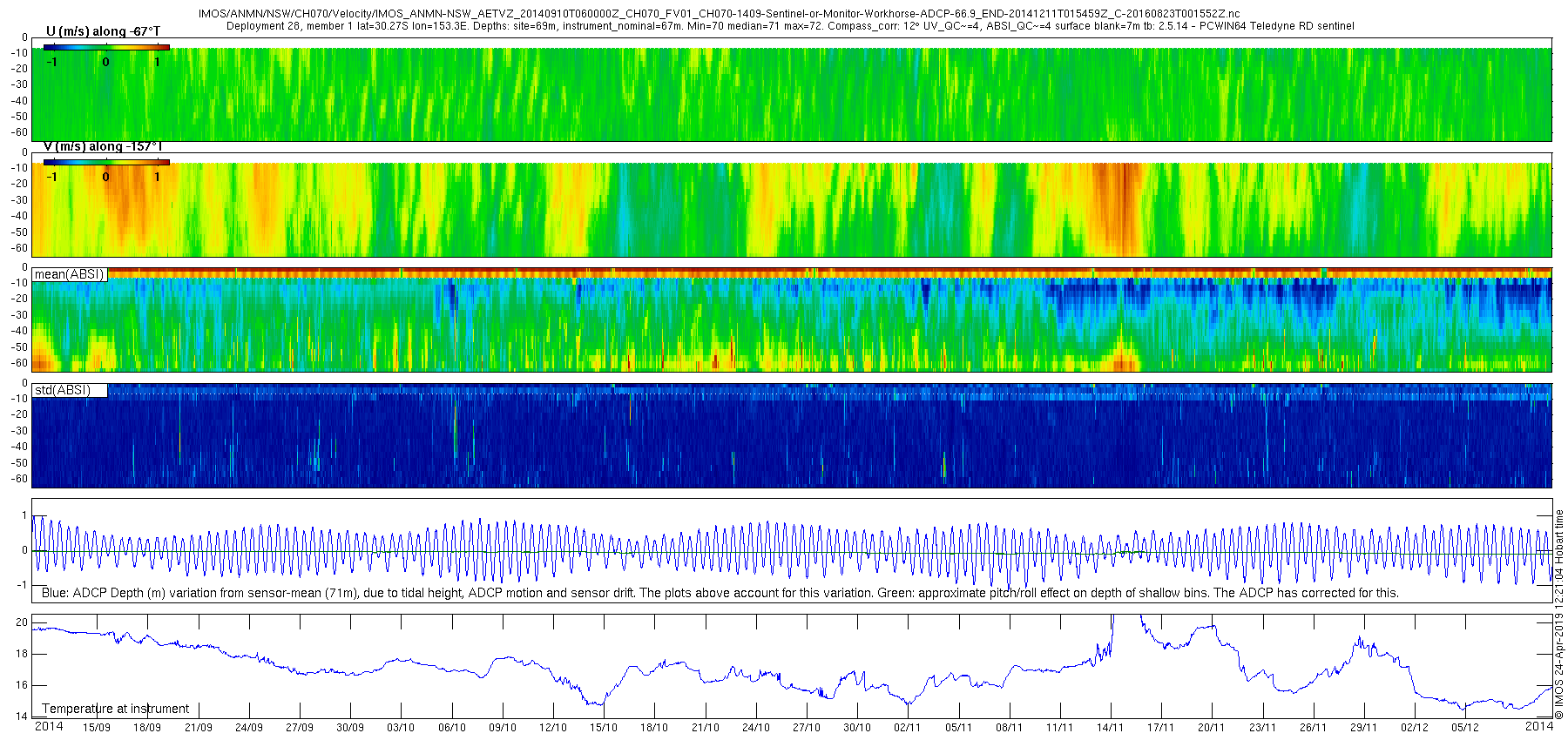Click the 27/09 date tick label

coord(299,728)
